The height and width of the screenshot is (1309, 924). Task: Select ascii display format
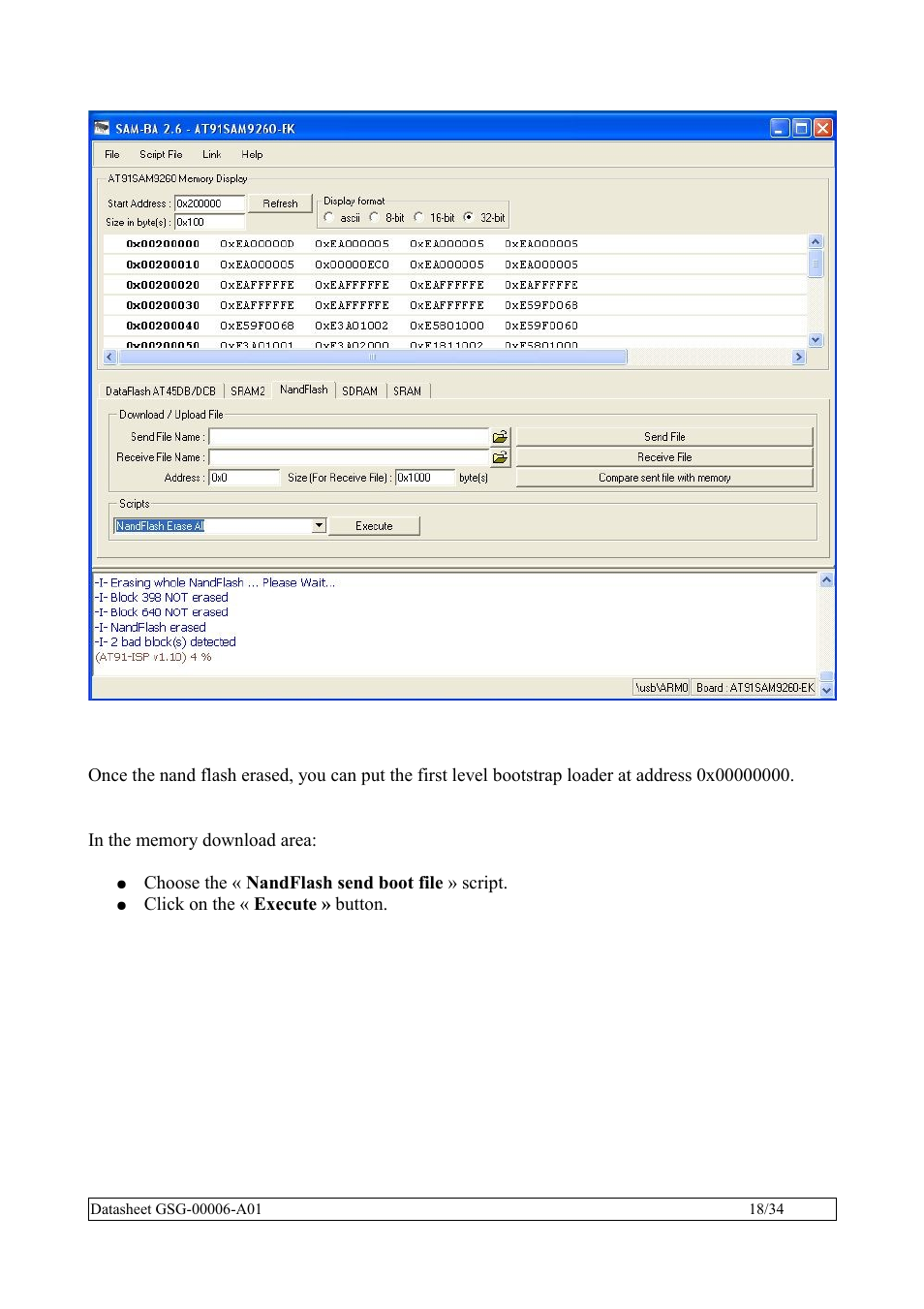point(329,217)
